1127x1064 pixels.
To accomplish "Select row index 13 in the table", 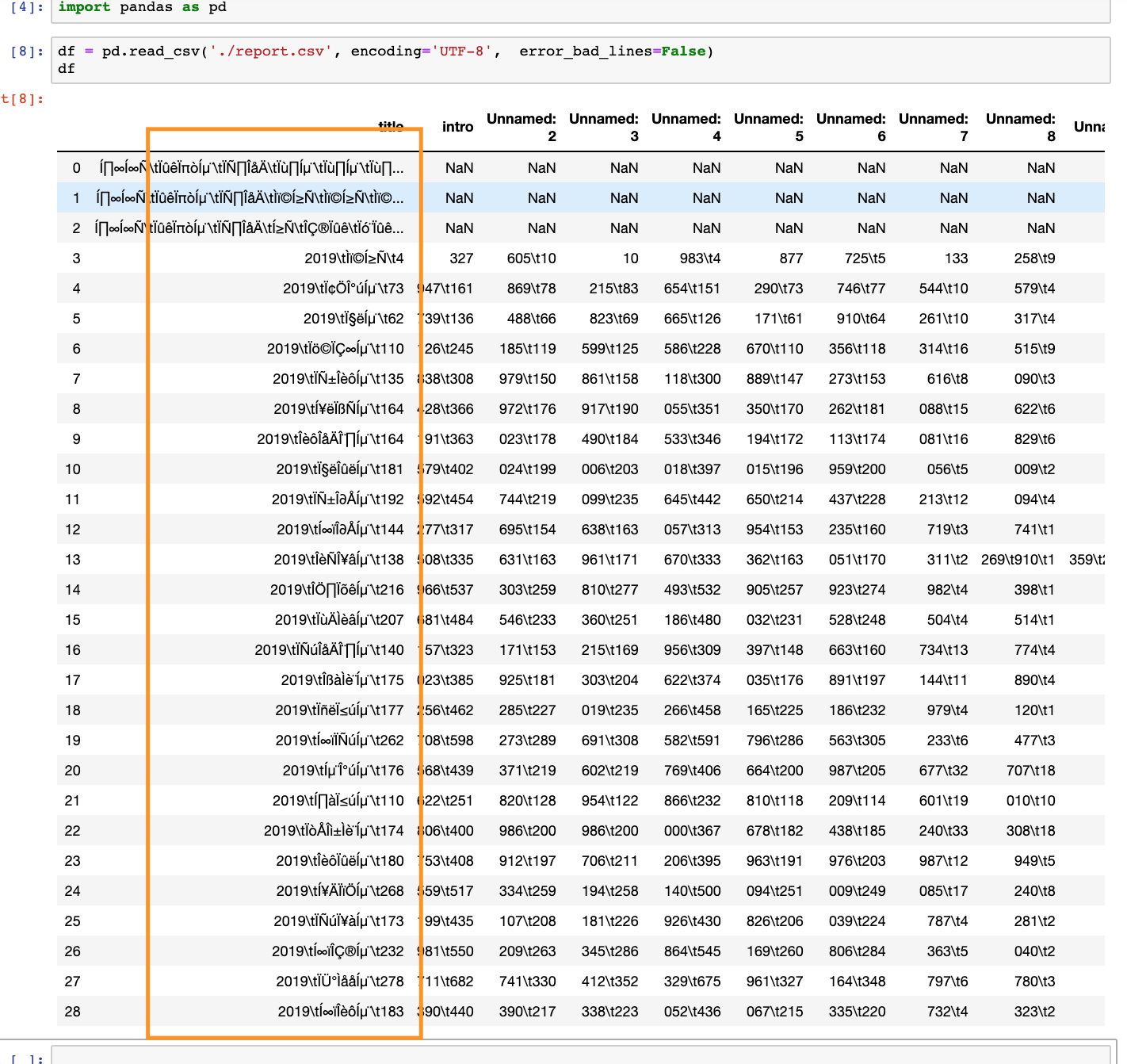I will (73, 560).
